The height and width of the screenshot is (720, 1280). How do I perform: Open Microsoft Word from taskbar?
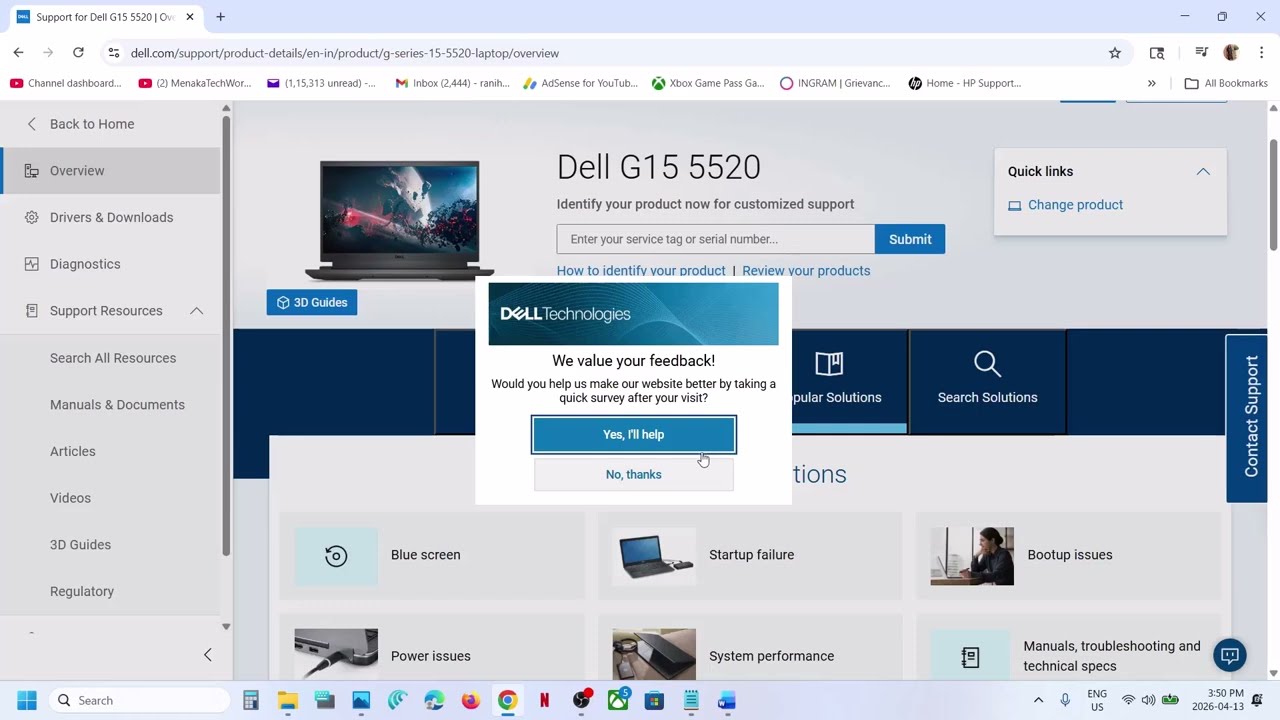(x=727, y=701)
